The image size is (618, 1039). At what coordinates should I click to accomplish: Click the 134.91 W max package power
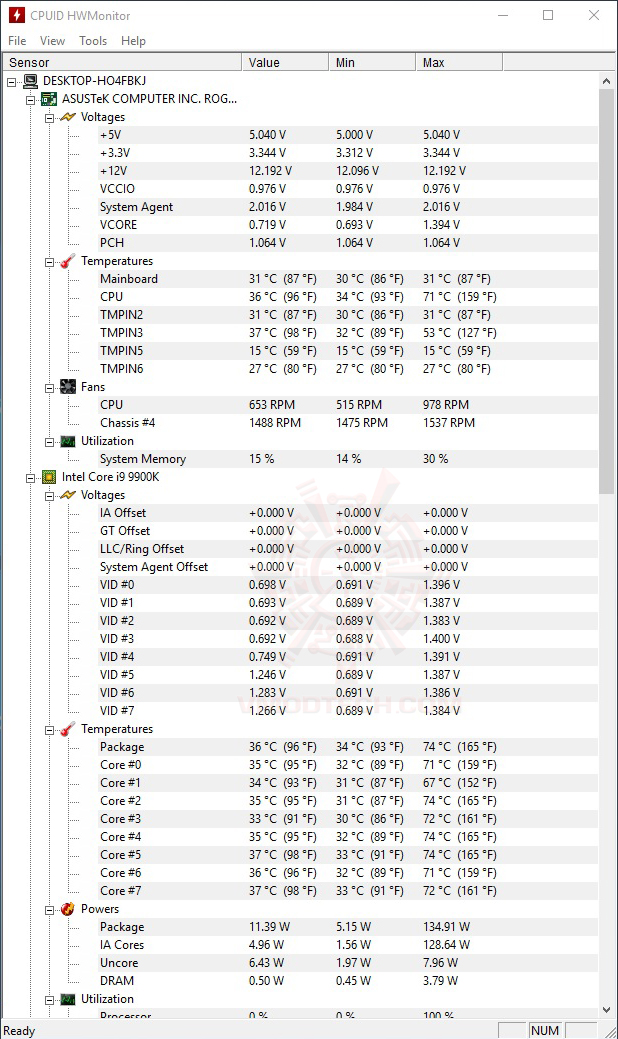pos(446,927)
